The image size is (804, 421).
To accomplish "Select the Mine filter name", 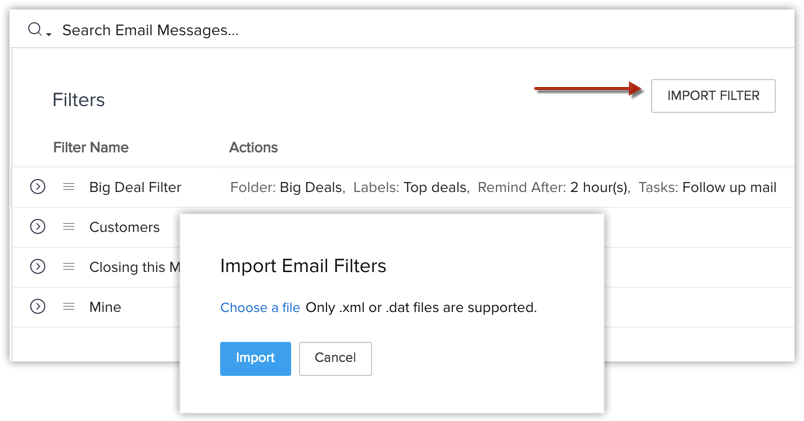I will click(x=105, y=307).
